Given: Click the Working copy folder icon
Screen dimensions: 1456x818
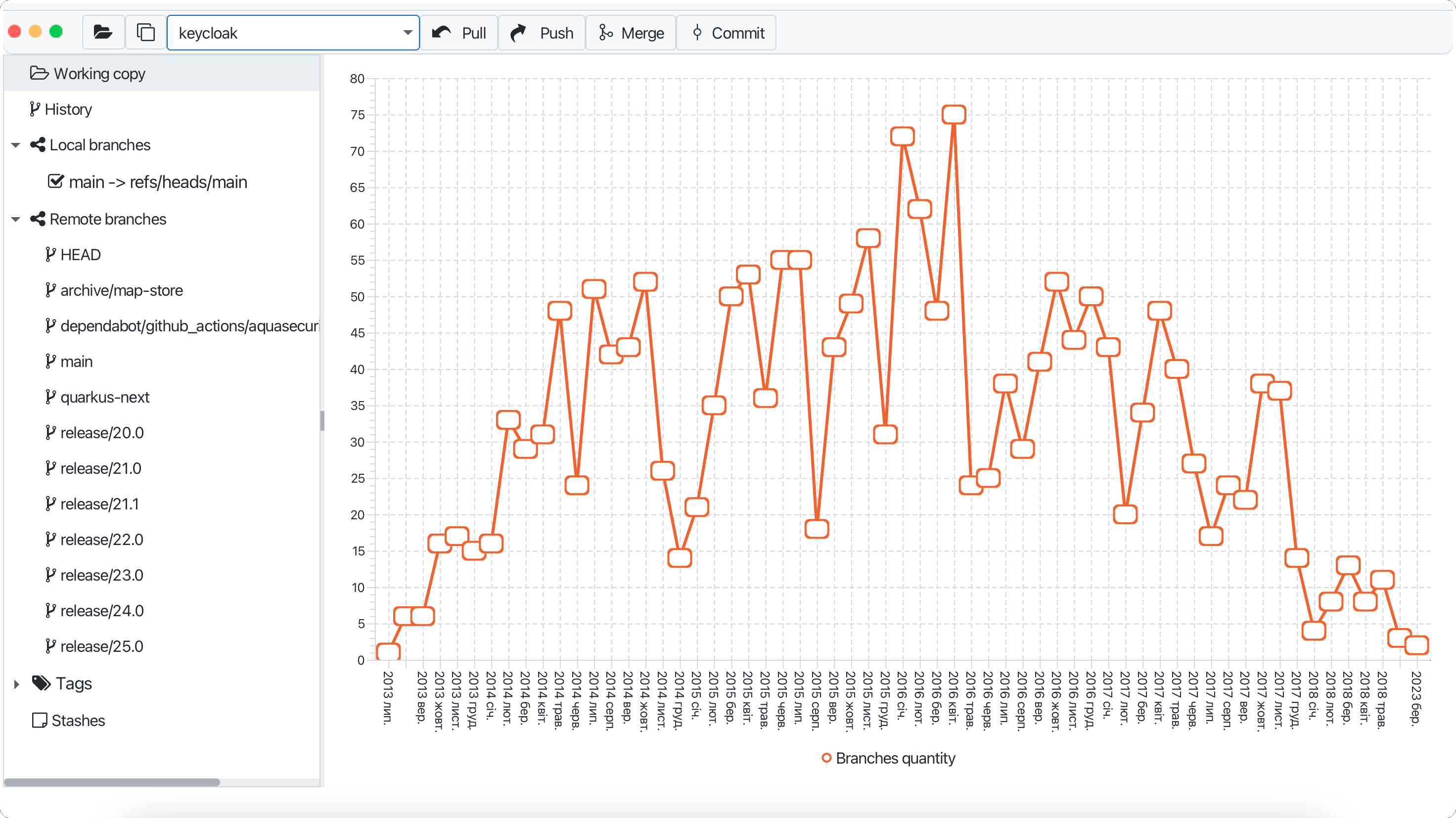Looking at the screenshot, I should point(39,73).
